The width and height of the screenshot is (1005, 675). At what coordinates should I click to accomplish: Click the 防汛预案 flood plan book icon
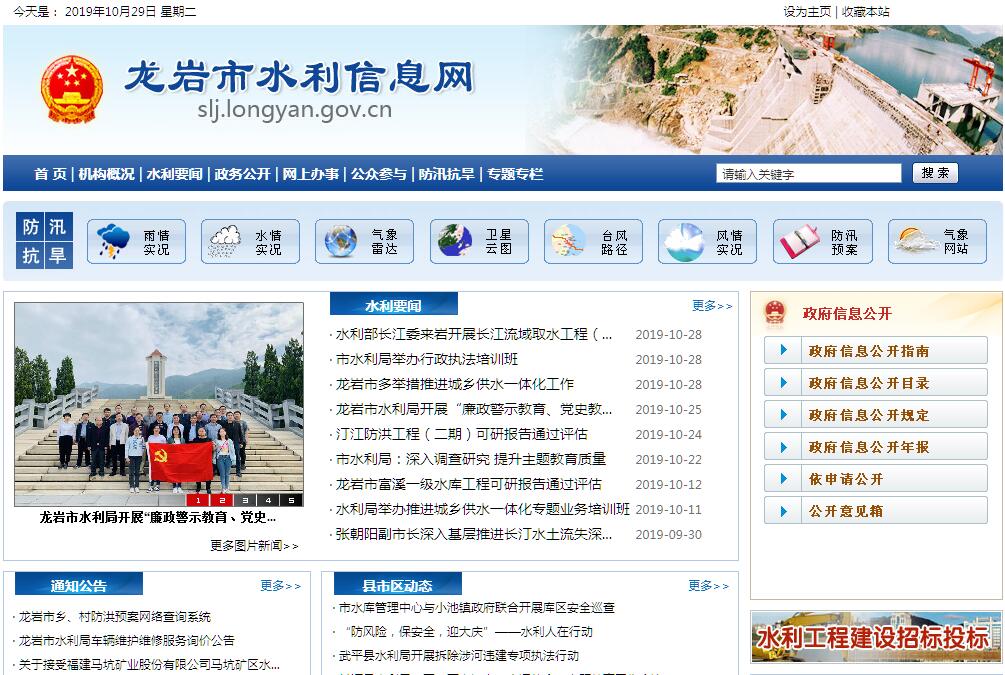[799, 241]
